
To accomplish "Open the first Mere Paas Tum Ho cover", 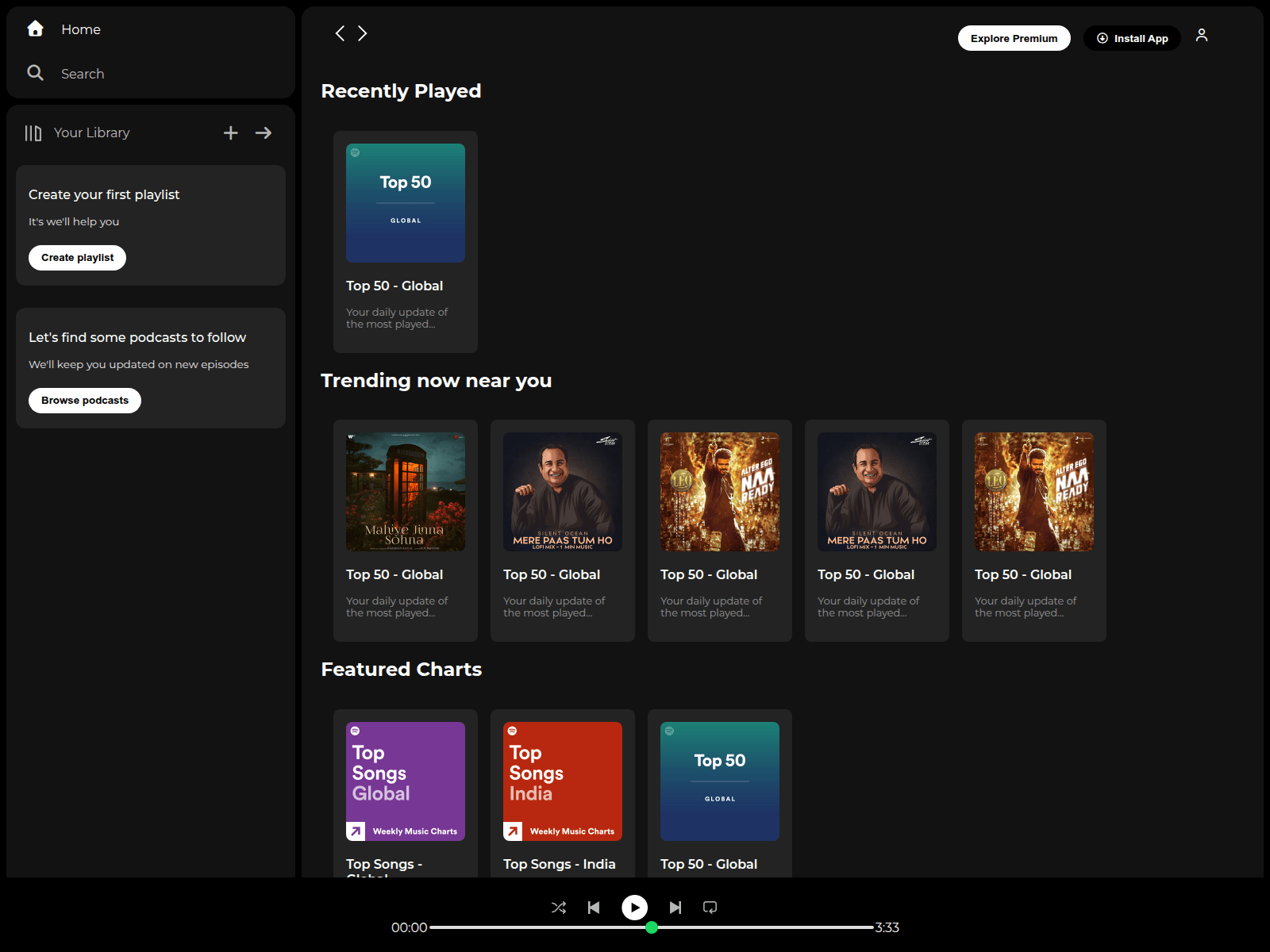I will tap(563, 492).
